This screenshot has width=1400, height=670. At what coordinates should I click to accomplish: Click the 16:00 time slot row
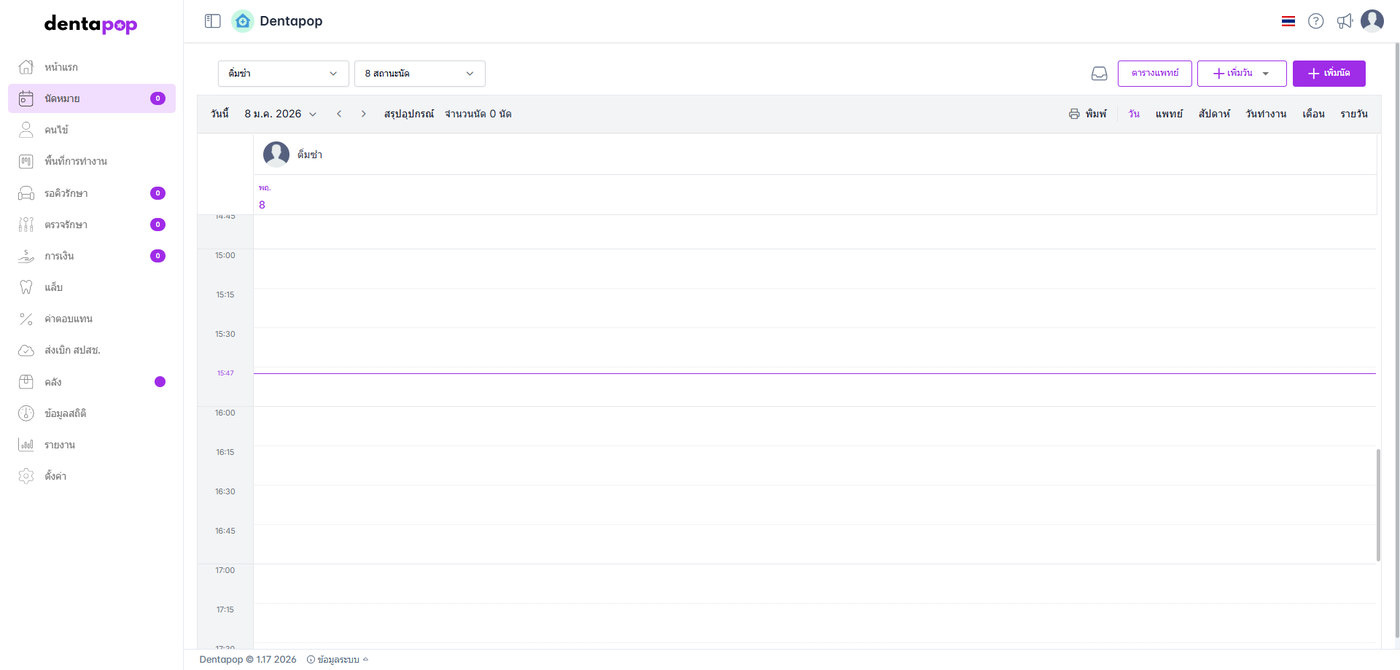(x=814, y=426)
